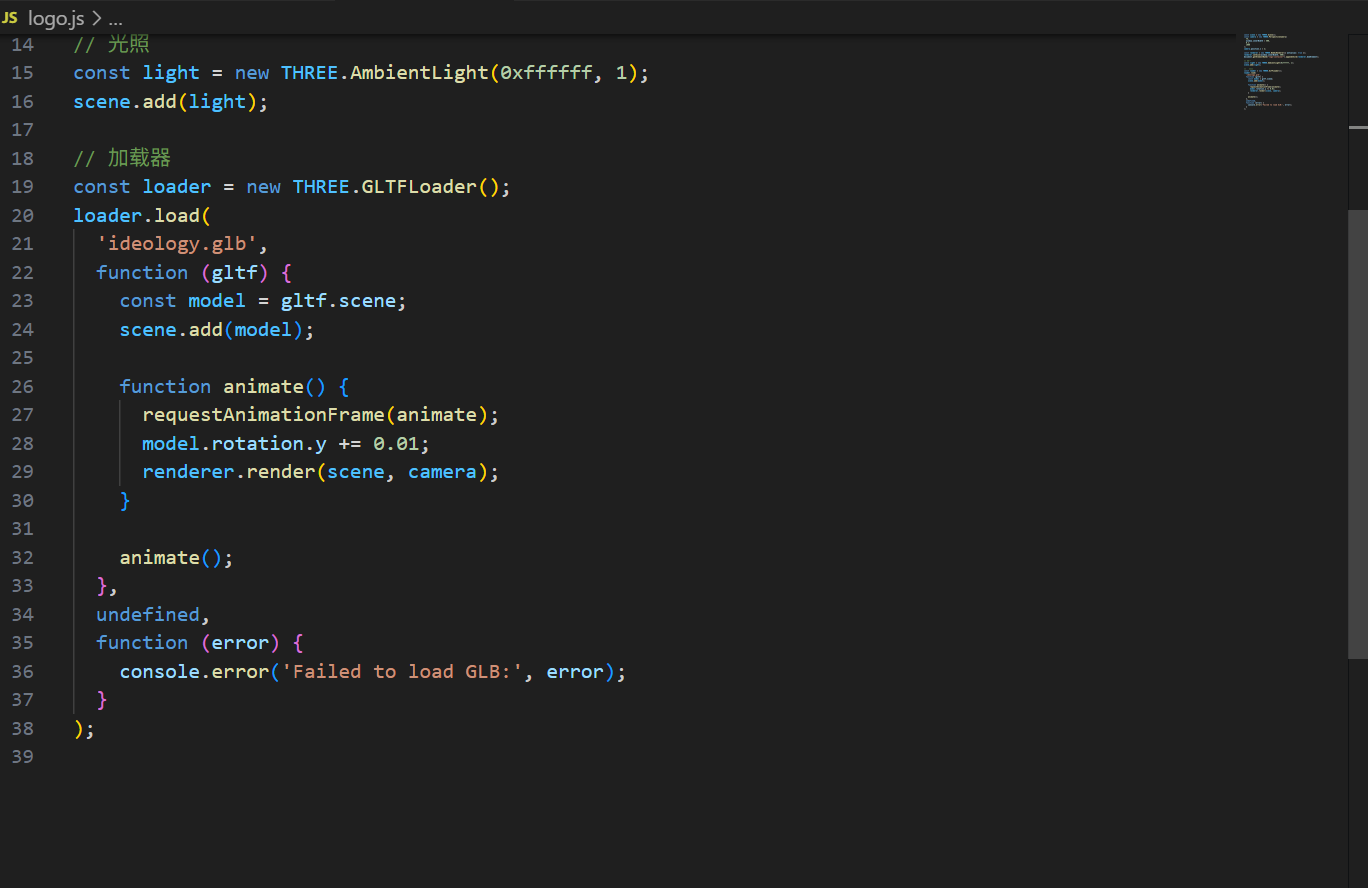
Task: Click the '// 加载器' comment text
Action: pos(122,158)
